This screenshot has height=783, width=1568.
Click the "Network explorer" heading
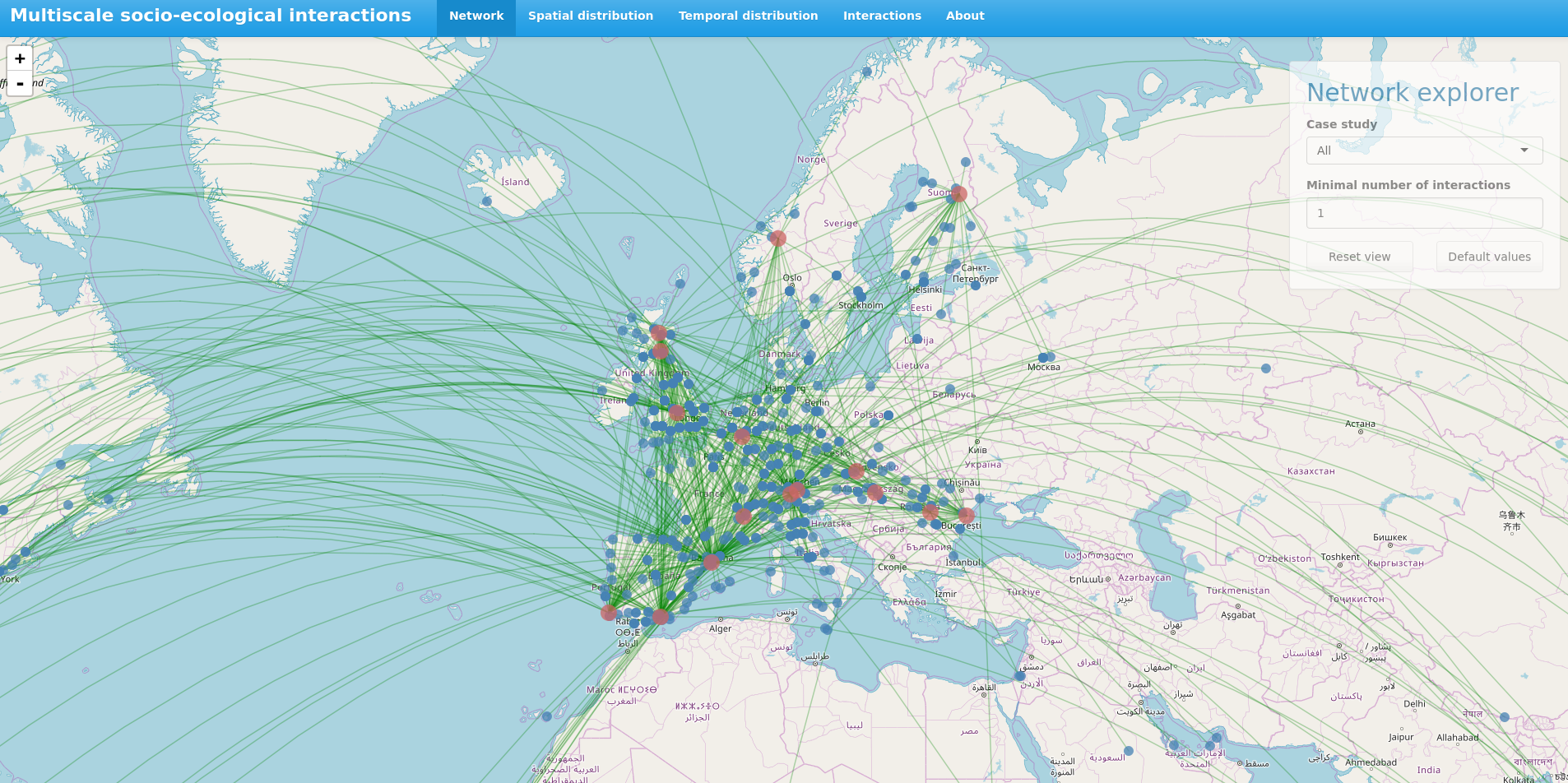(x=1413, y=92)
